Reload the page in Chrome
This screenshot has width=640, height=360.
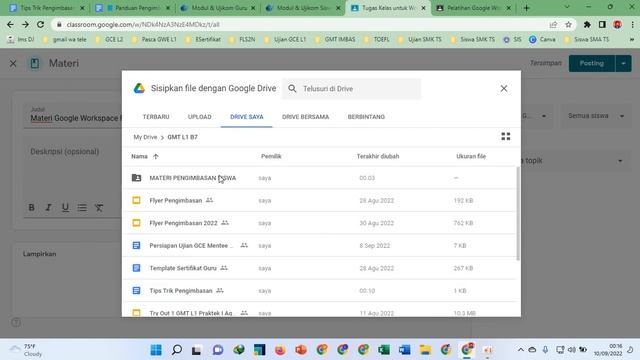(40, 24)
